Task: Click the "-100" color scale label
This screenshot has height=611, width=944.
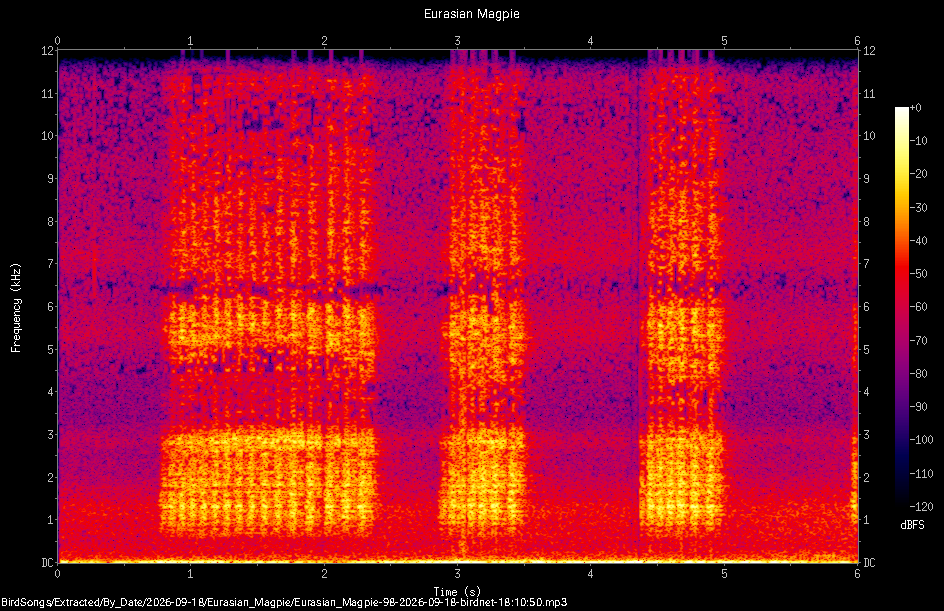Action: [x=921, y=440]
